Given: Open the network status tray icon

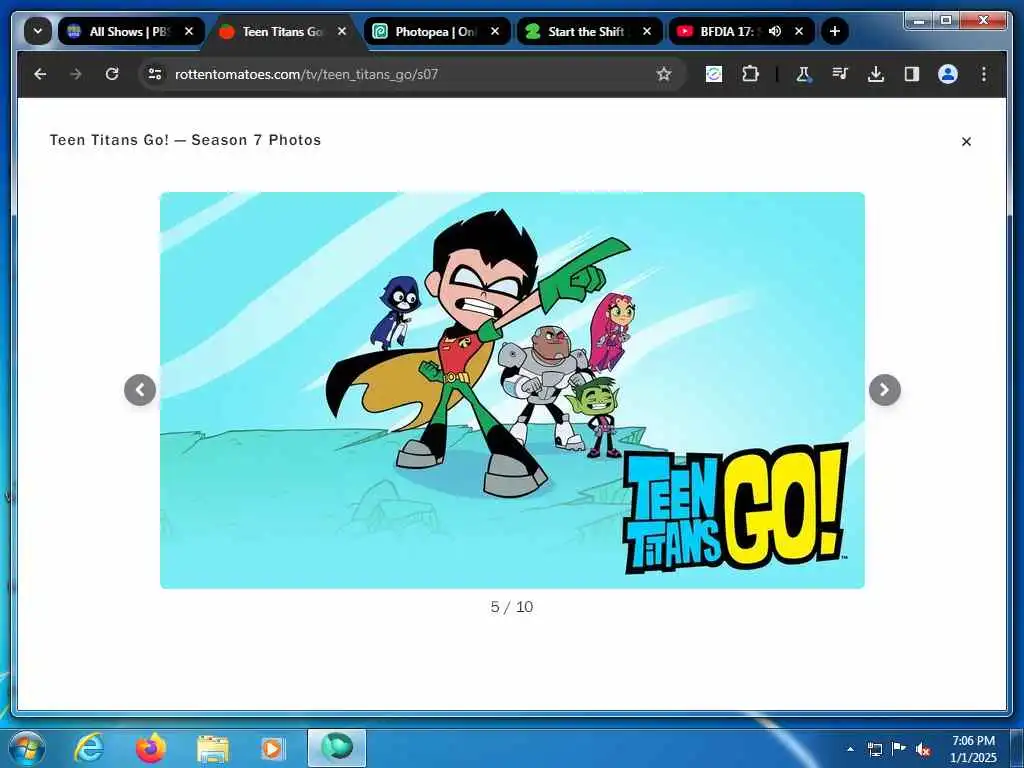Looking at the screenshot, I should pyautogui.click(x=874, y=749).
